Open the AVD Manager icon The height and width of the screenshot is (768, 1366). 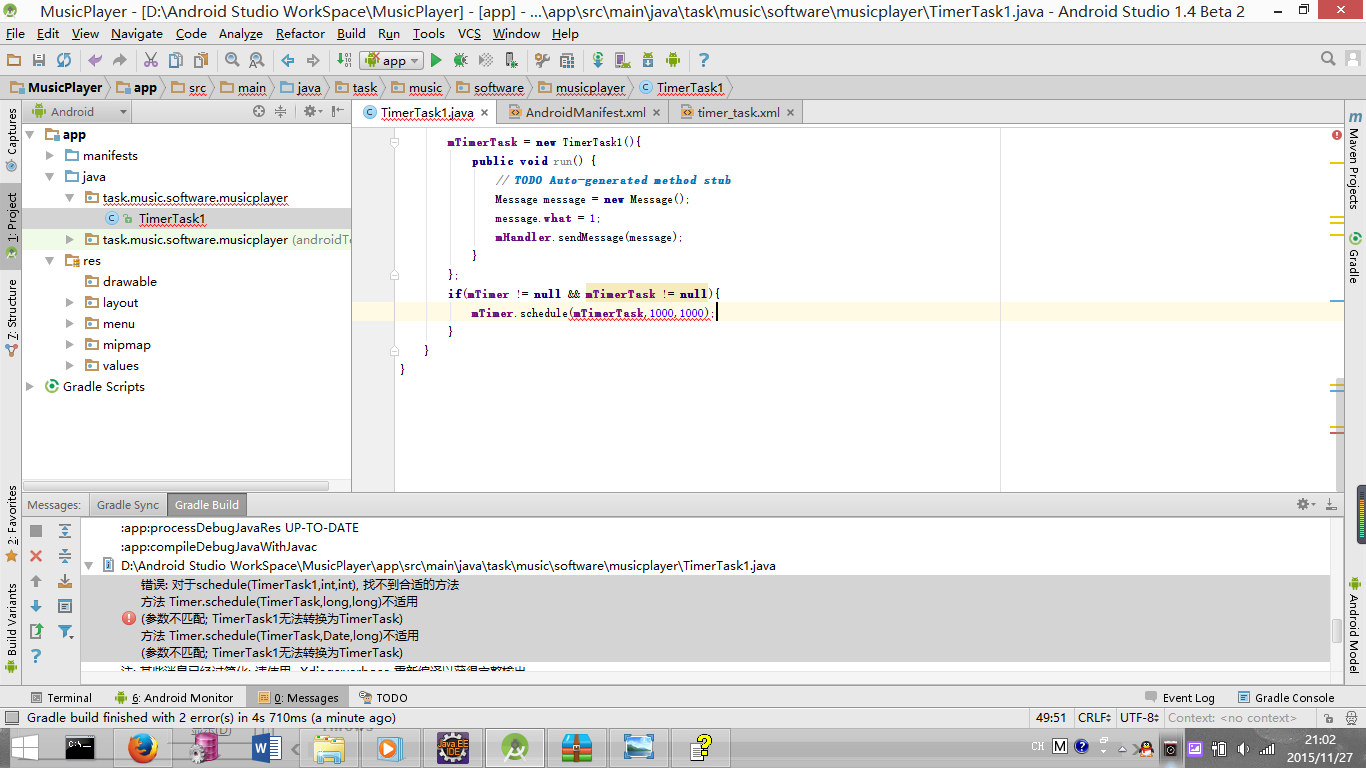[623, 60]
